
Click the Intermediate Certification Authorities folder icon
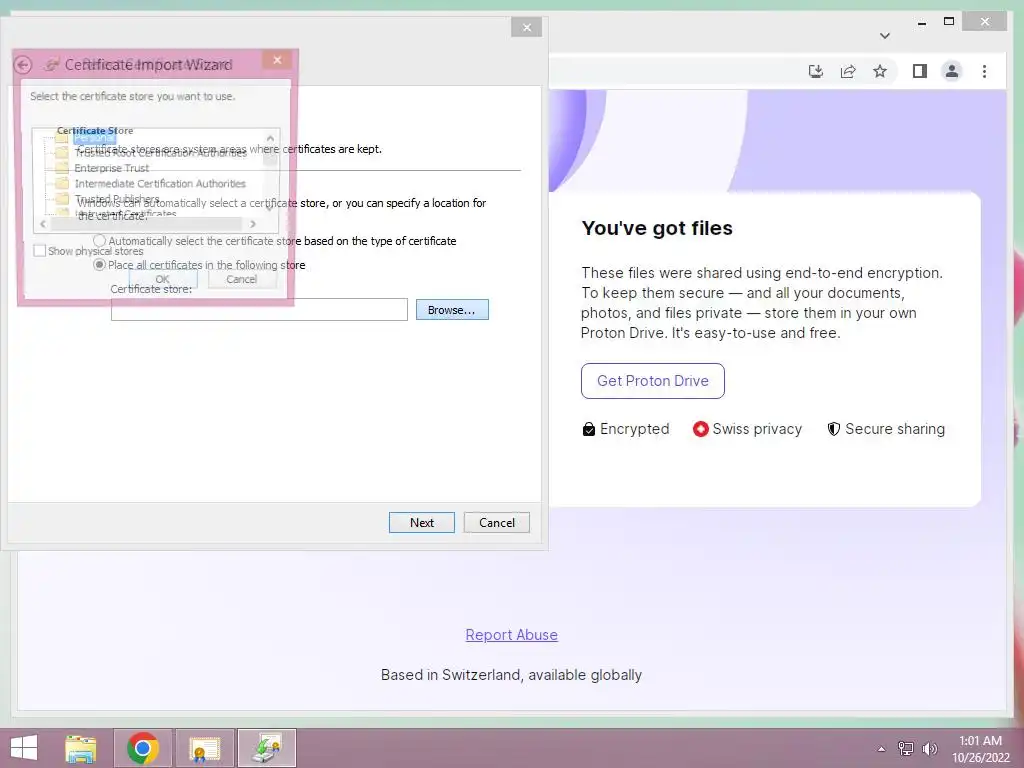pos(62,184)
